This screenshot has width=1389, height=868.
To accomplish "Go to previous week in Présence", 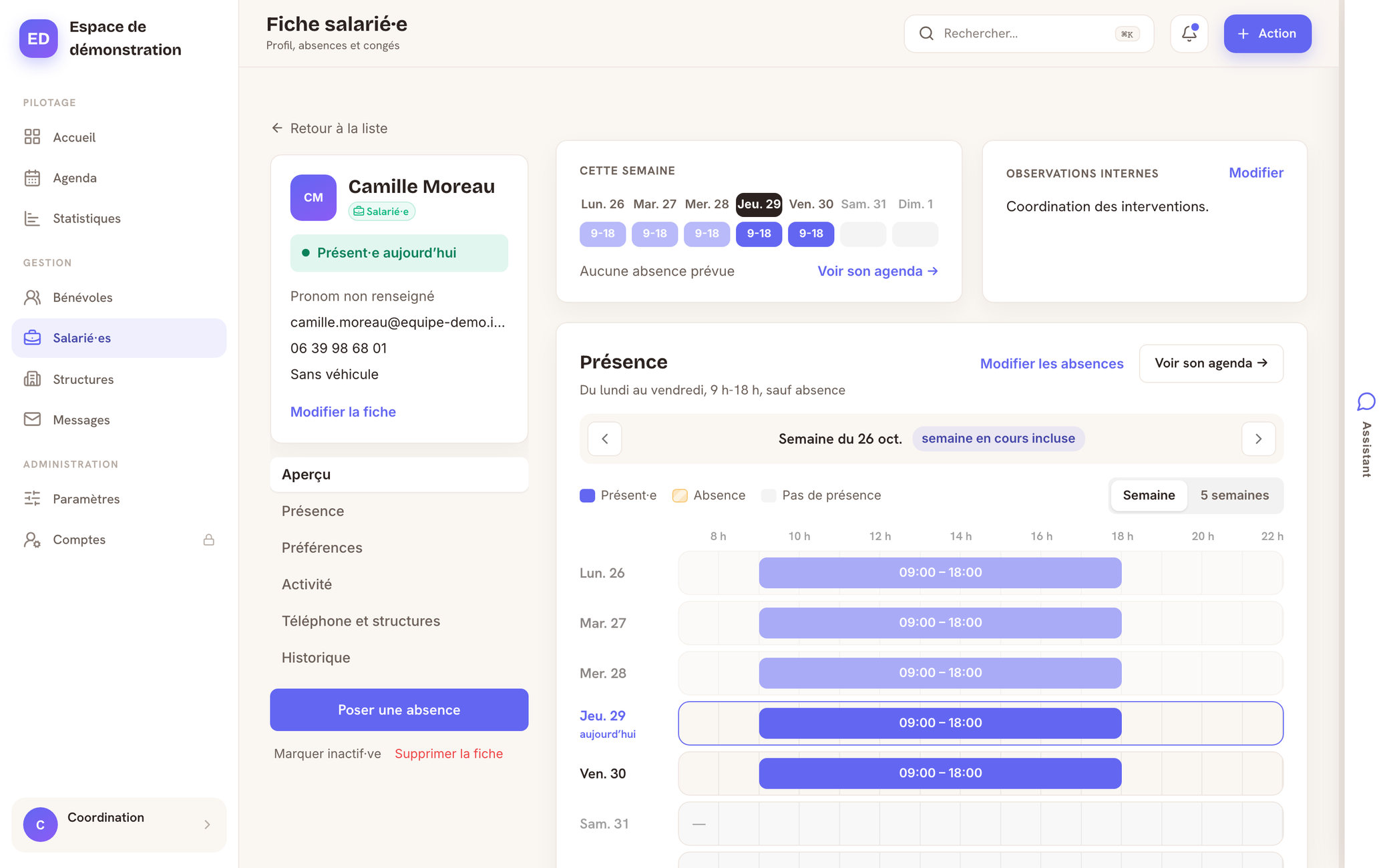I will pyautogui.click(x=605, y=439).
